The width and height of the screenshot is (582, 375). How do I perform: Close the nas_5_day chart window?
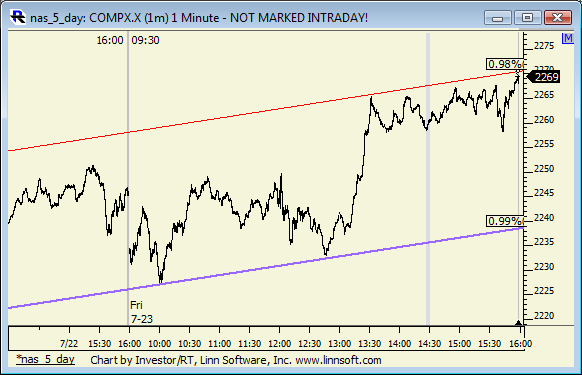tap(558, 17)
